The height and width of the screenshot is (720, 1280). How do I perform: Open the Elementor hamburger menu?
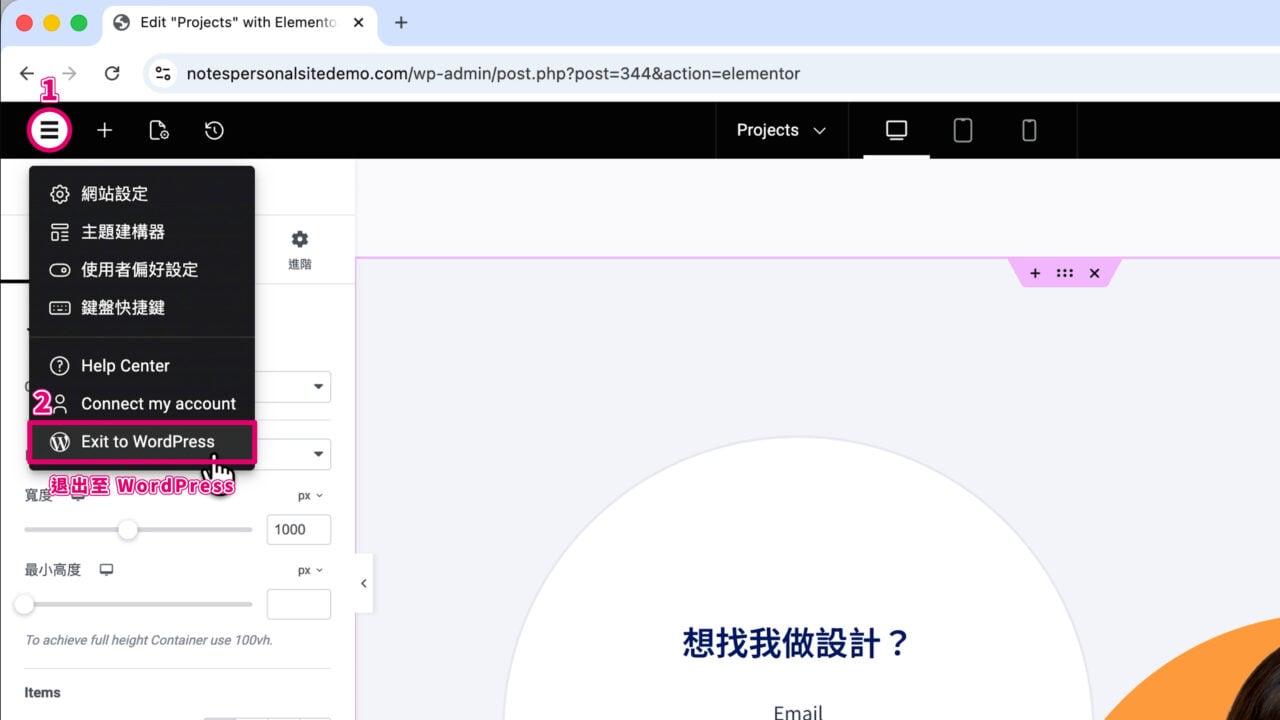tap(49, 130)
